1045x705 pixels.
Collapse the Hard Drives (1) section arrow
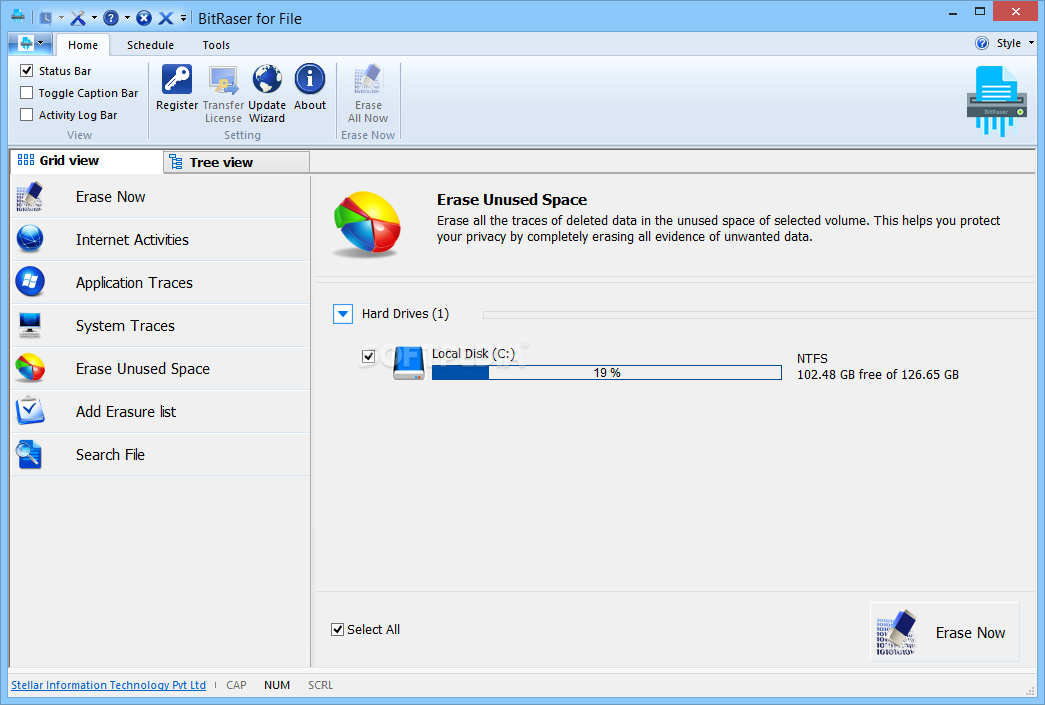(343, 314)
